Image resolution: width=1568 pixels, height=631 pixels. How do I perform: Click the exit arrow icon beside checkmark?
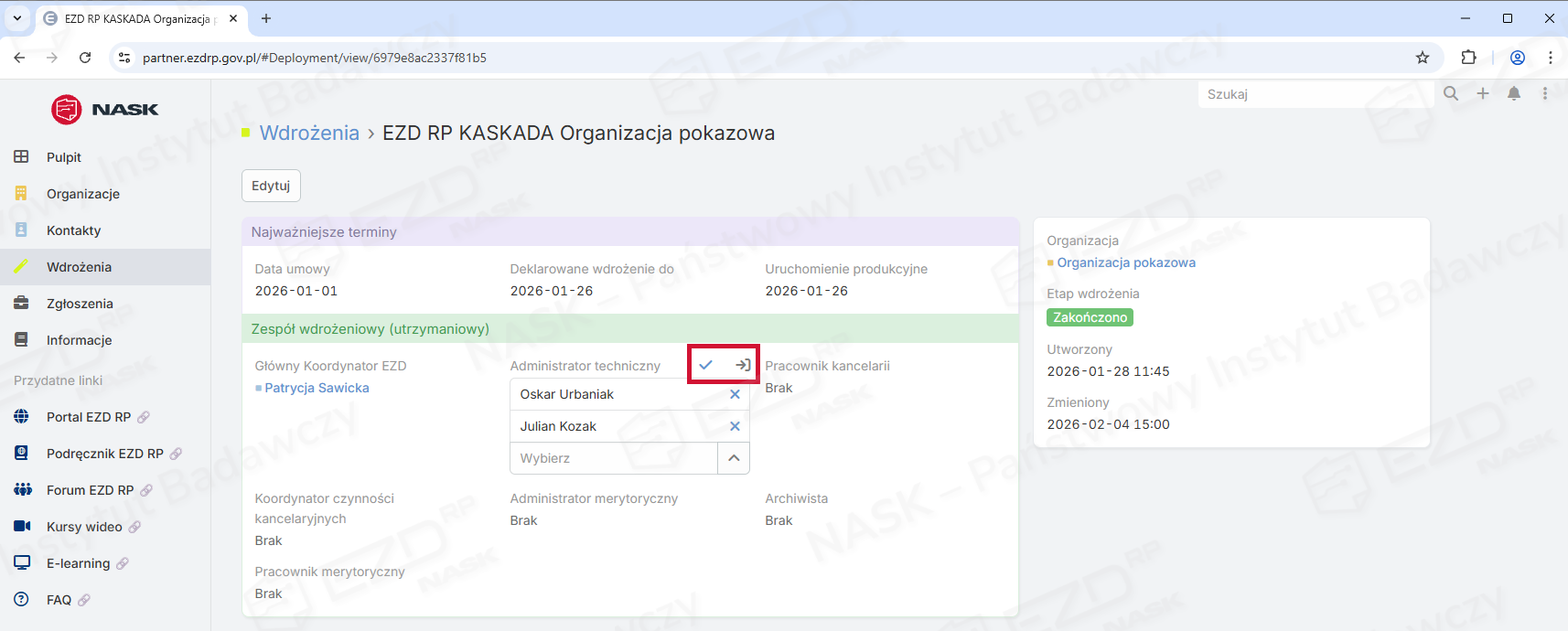point(742,365)
